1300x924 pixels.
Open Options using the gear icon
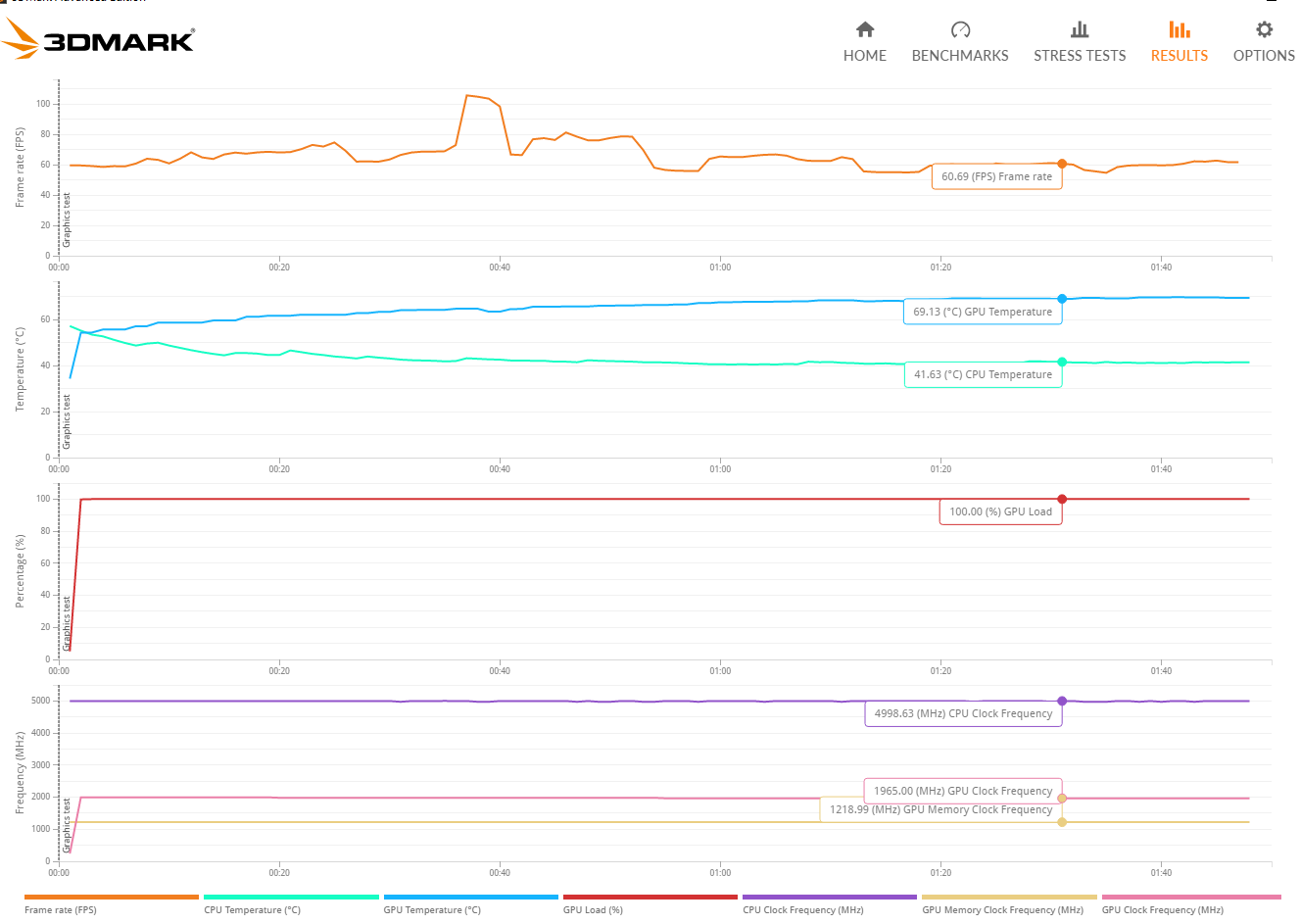tap(1264, 29)
